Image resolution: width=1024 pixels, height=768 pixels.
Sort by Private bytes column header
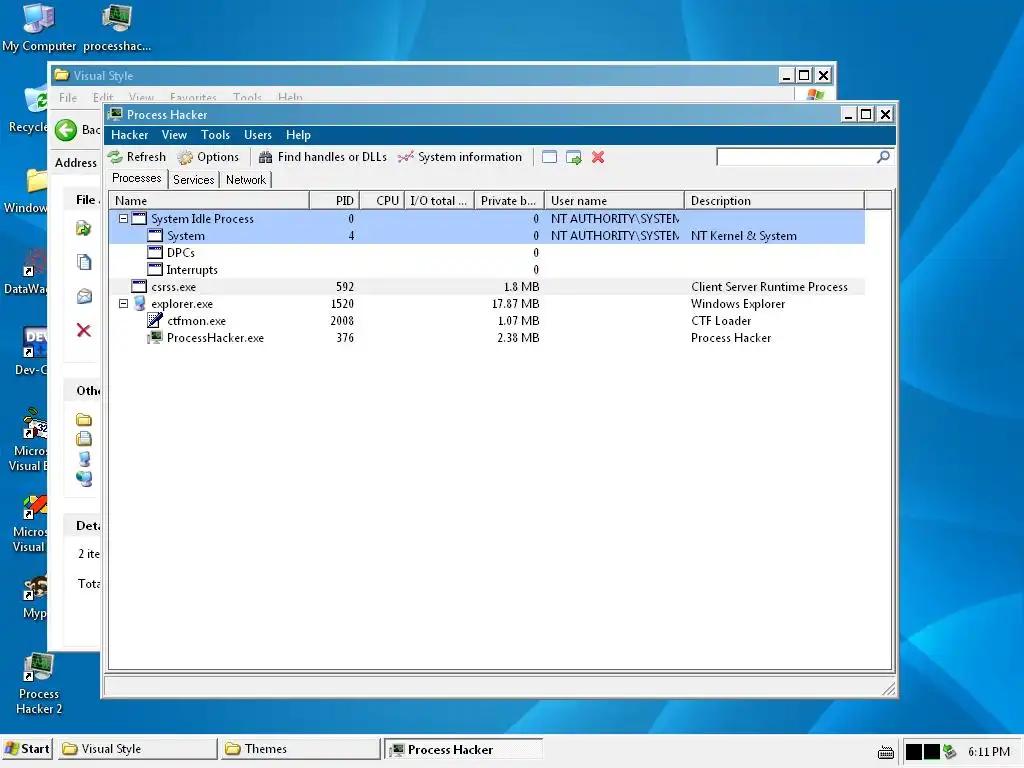[509, 200]
